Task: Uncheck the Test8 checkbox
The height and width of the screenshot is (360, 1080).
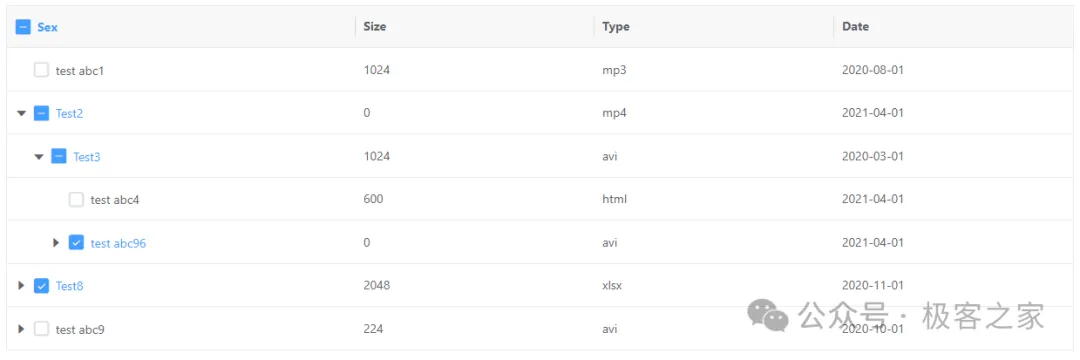Action: [41, 286]
